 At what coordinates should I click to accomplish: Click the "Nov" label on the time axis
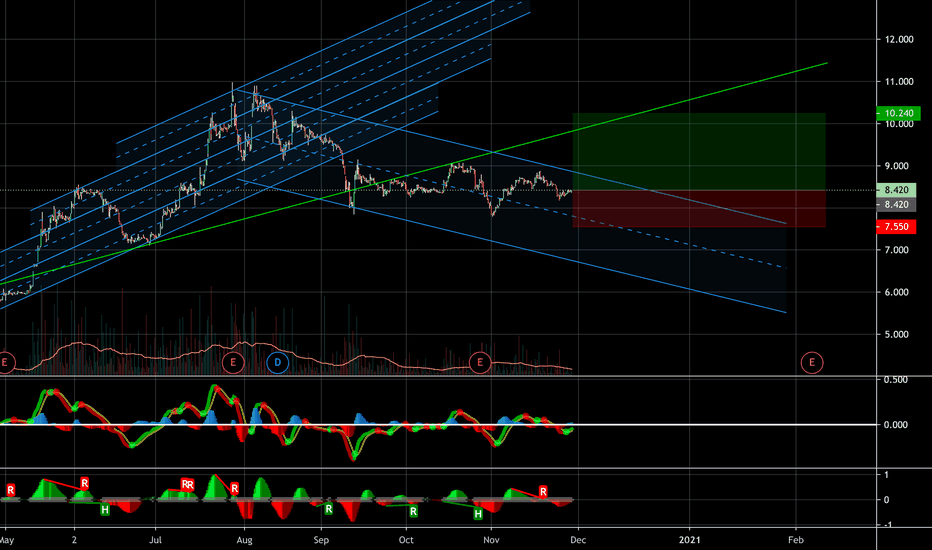tap(491, 540)
